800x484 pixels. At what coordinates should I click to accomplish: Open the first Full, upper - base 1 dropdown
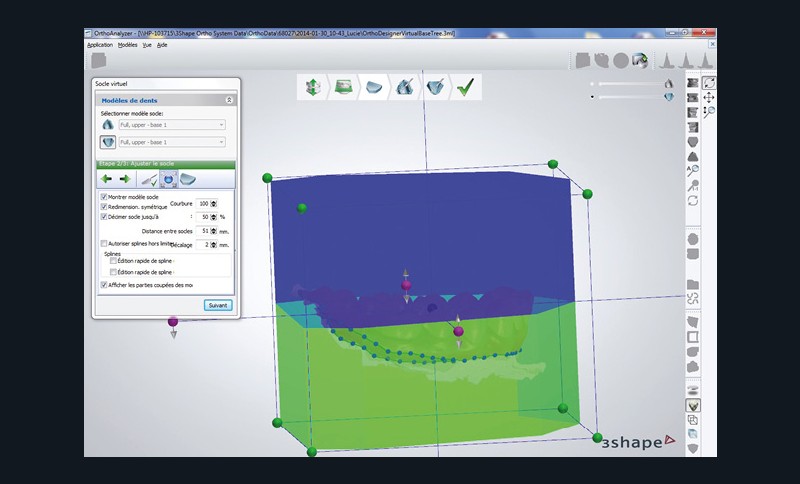tap(172, 124)
